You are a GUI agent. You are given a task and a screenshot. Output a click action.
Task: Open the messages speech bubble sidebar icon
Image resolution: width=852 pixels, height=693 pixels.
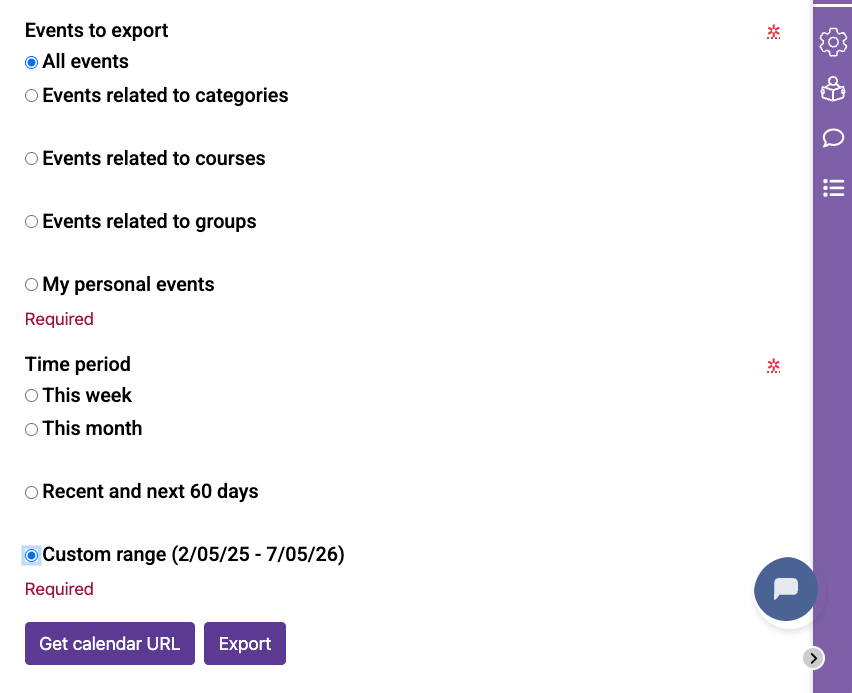point(833,138)
